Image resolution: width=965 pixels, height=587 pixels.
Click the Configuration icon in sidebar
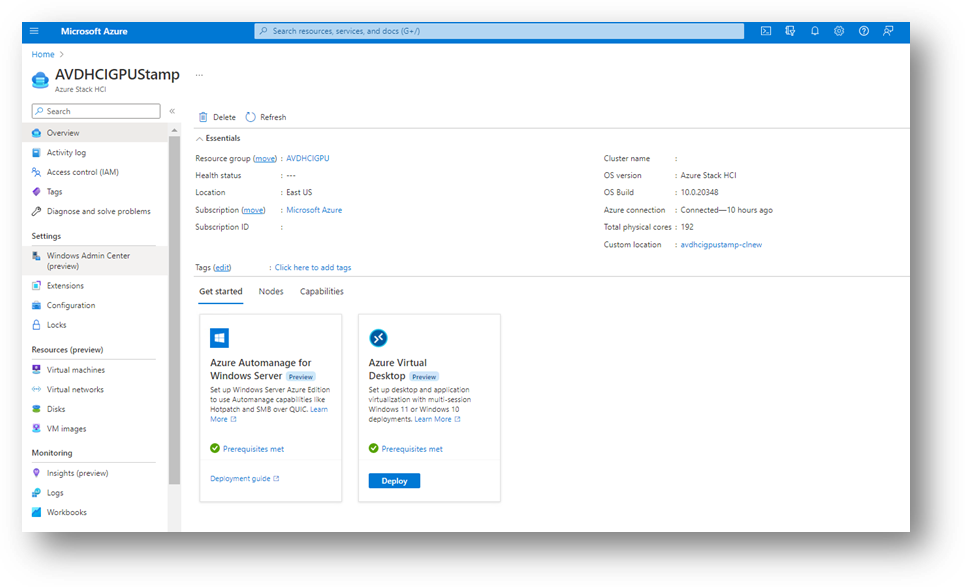36,305
